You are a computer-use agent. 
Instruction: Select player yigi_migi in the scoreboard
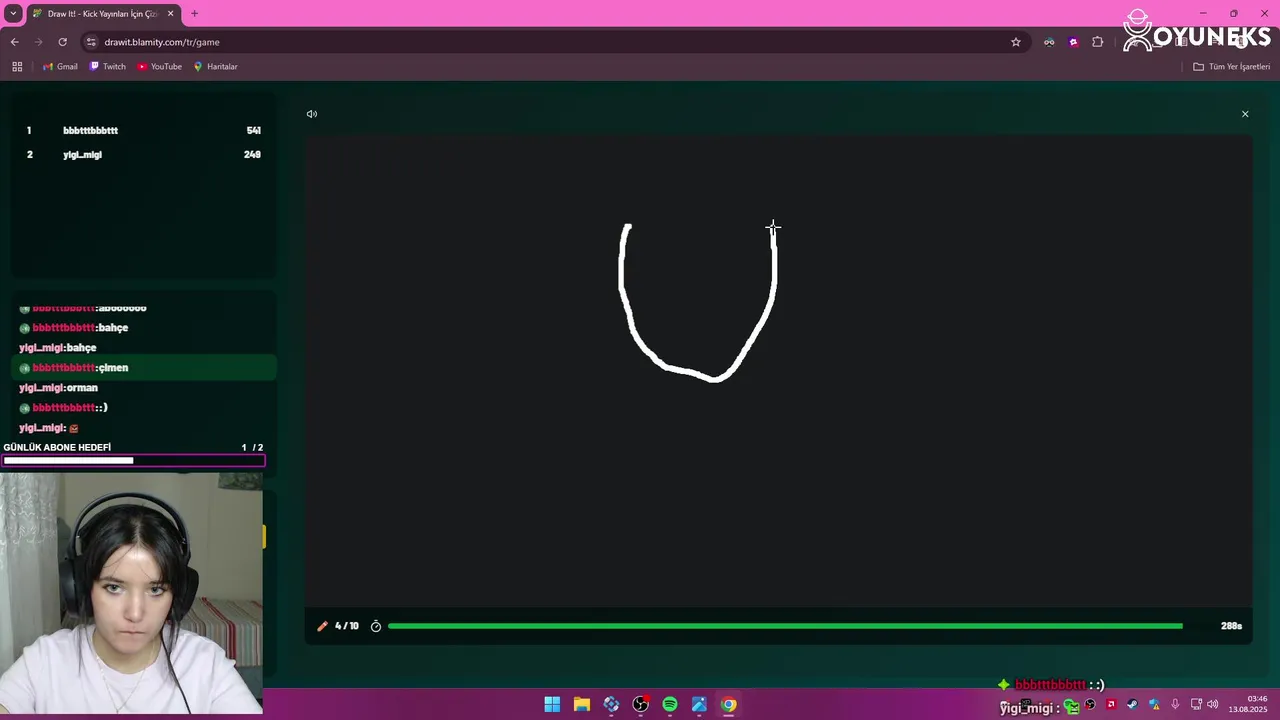click(82, 155)
